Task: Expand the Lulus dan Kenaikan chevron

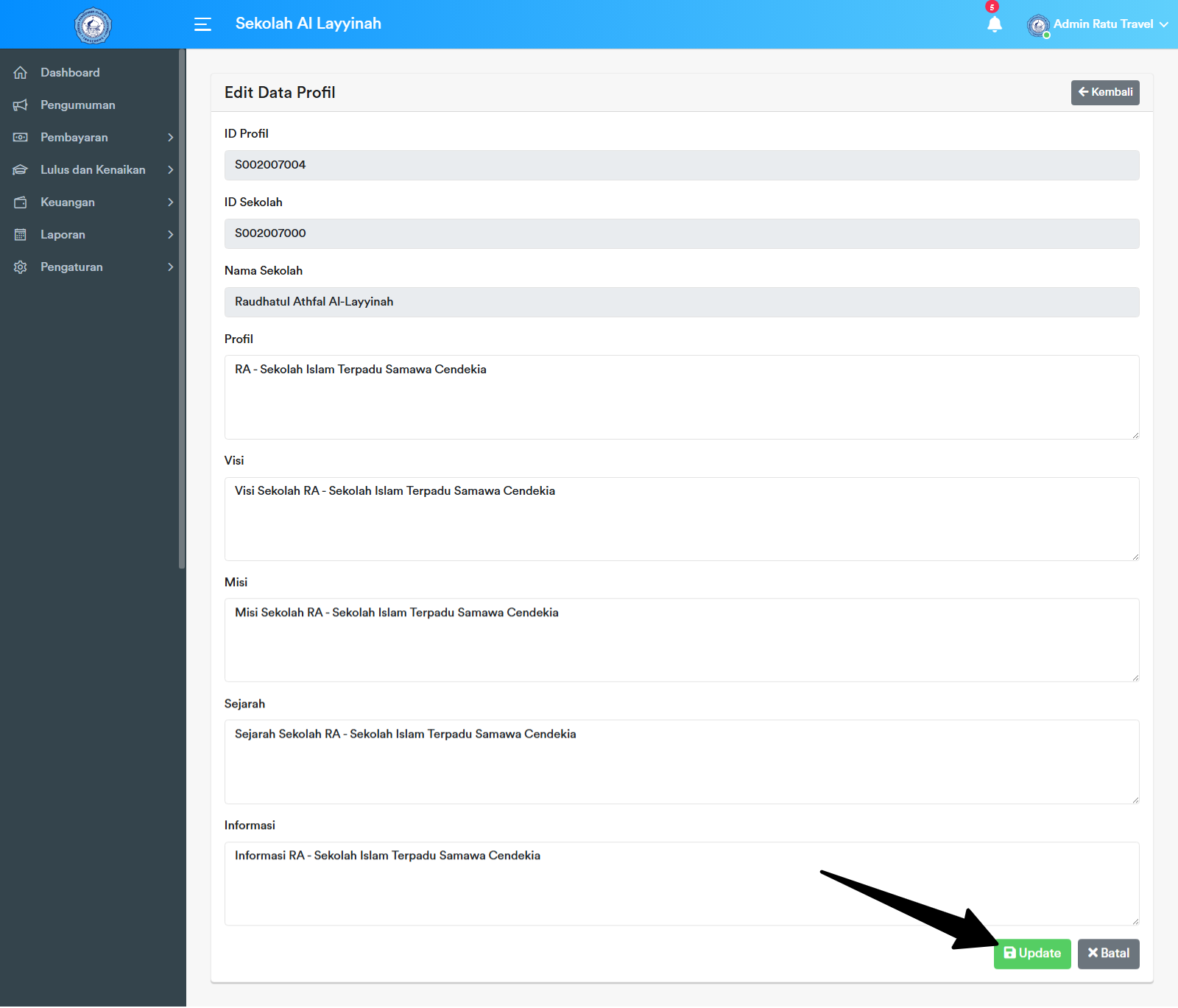Action: click(170, 169)
